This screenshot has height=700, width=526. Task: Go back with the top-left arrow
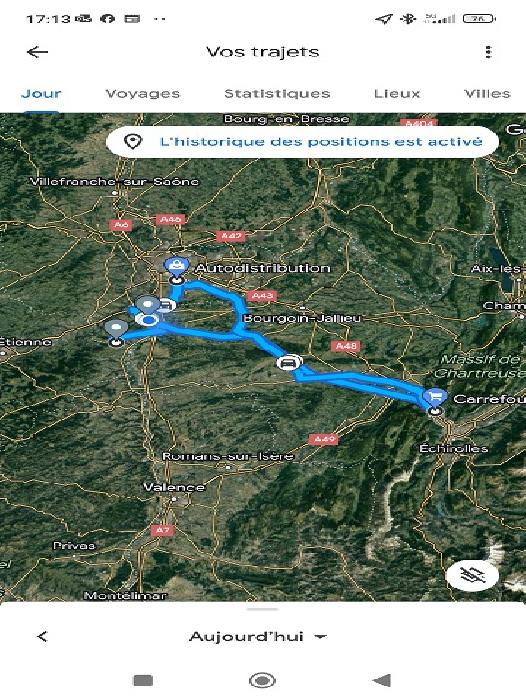[x=37, y=52]
